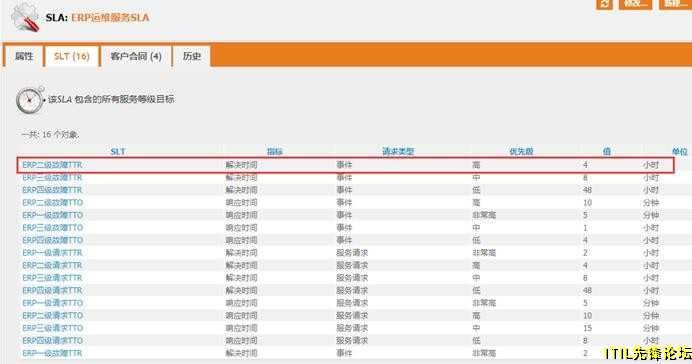Select the SLT (16) tab
692x364 pixels.
72,56
